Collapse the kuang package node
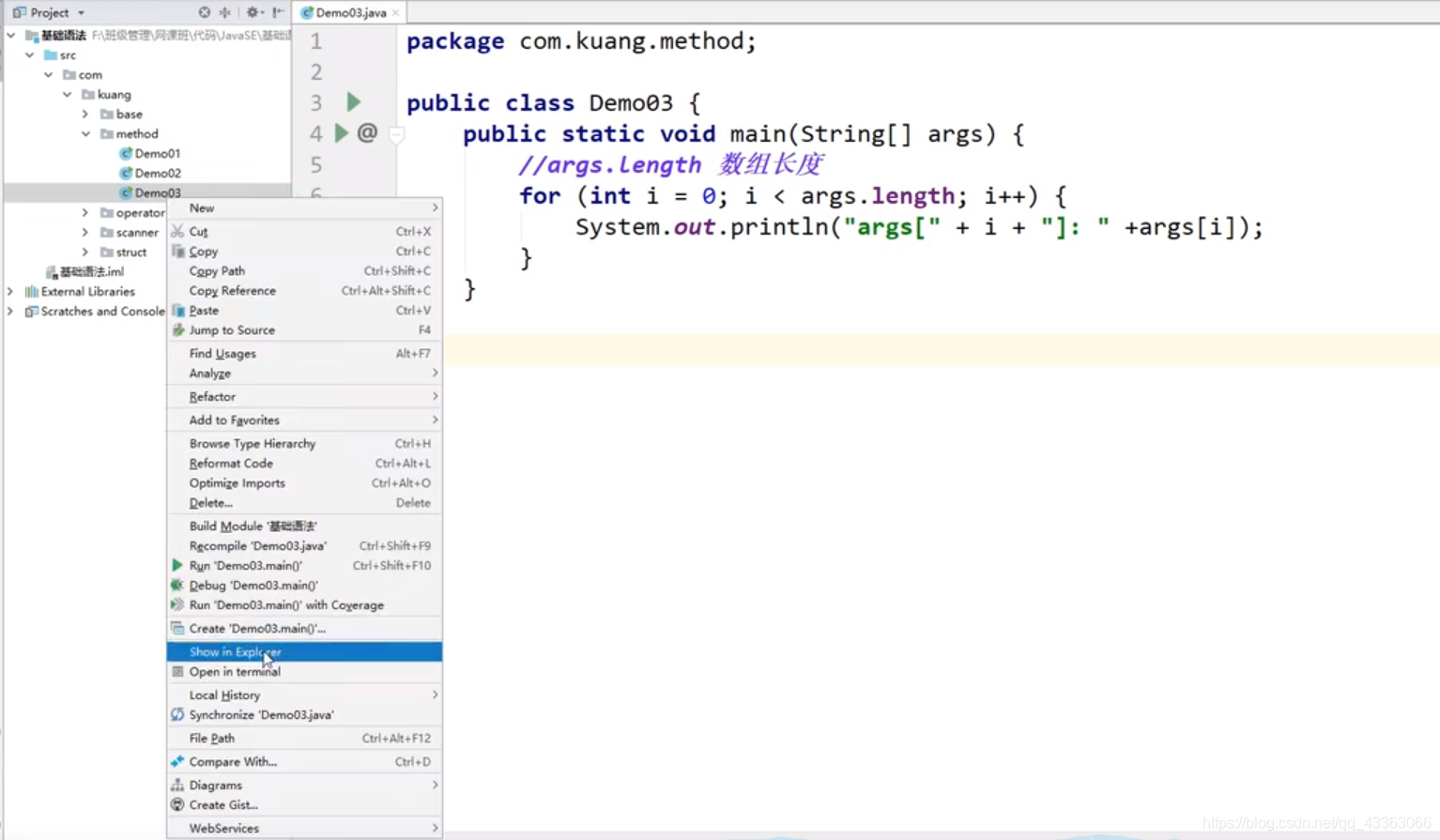This screenshot has height=840, width=1440. (x=68, y=94)
